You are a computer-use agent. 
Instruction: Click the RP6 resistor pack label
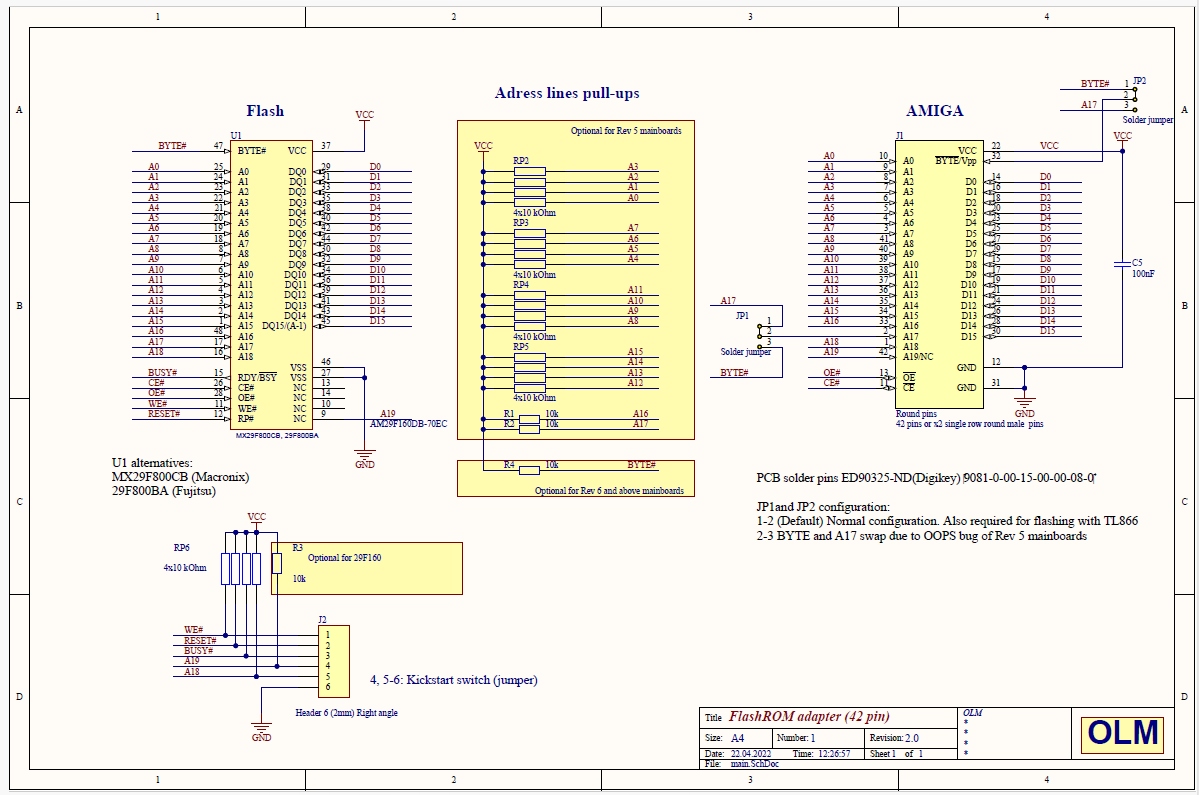181,548
